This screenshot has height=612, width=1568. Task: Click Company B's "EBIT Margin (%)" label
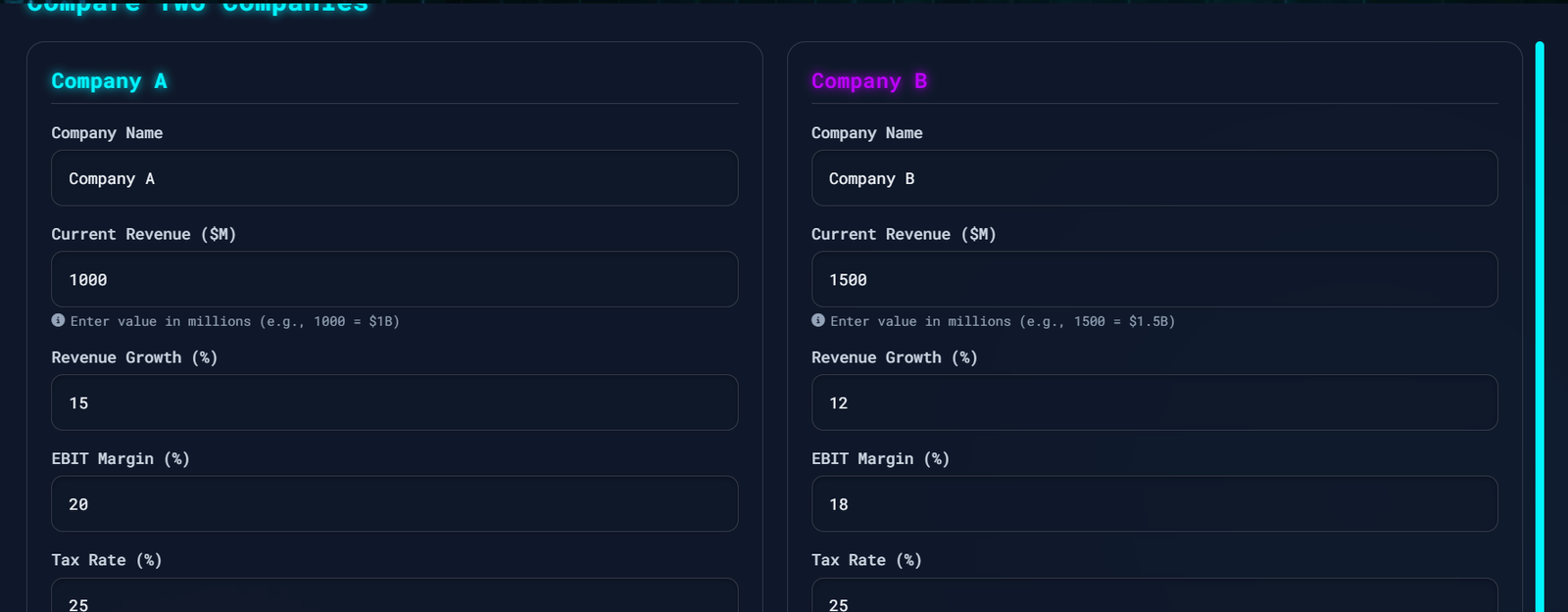coord(880,458)
